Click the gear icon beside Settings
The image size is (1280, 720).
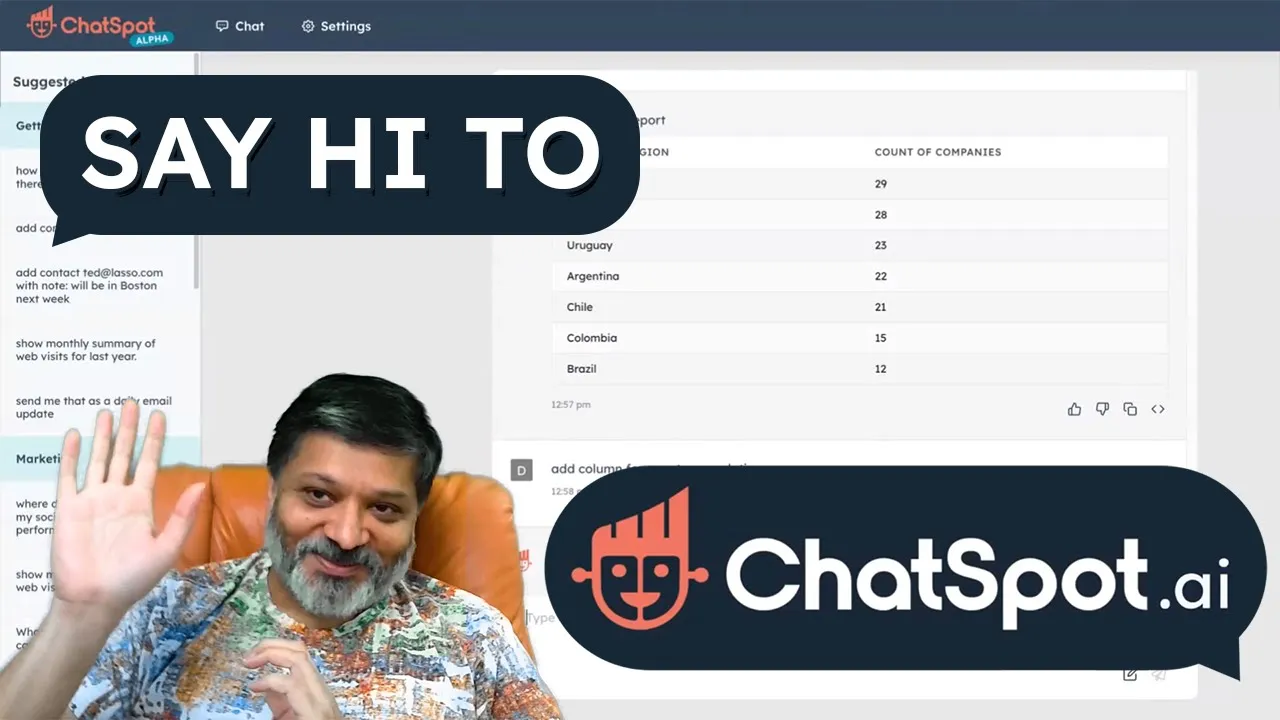pyautogui.click(x=308, y=26)
